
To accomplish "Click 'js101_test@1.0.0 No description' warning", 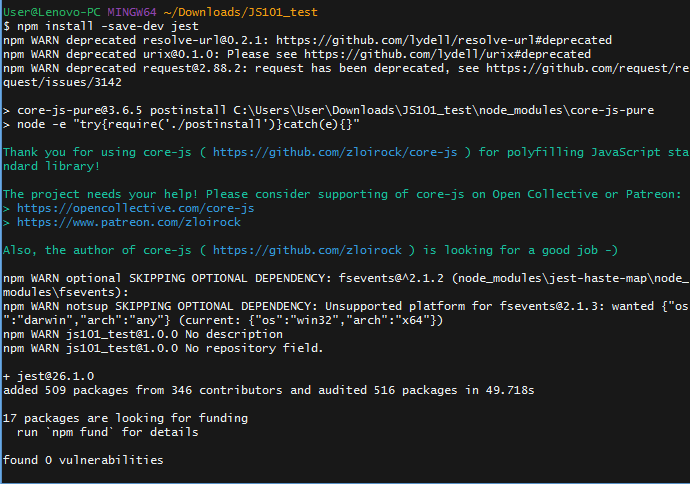I will tap(174, 334).
